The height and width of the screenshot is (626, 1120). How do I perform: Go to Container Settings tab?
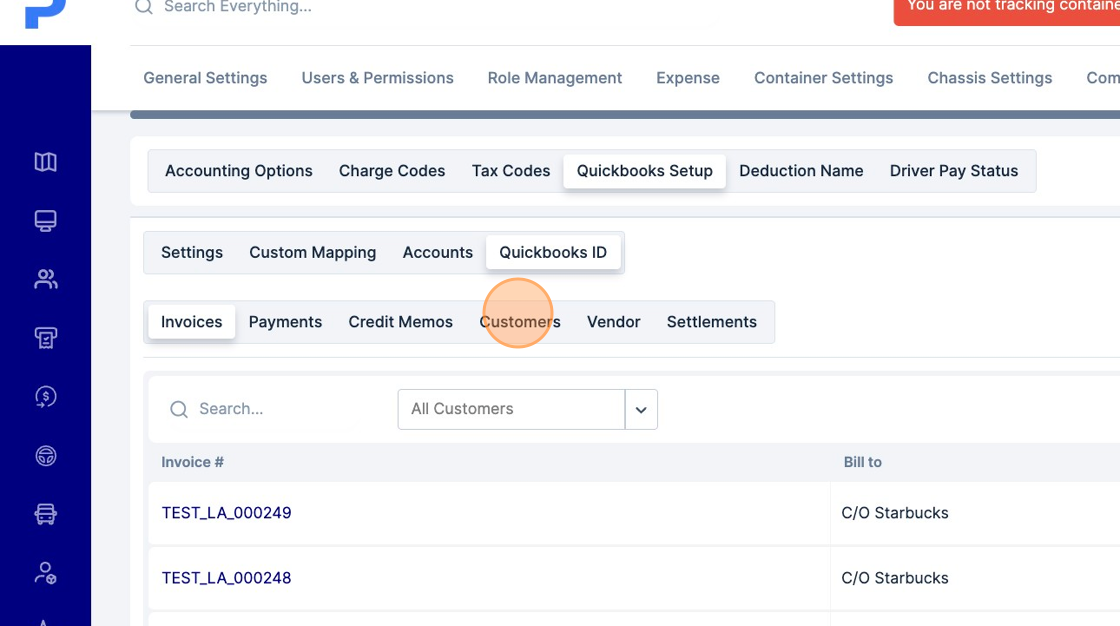[824, 78]
